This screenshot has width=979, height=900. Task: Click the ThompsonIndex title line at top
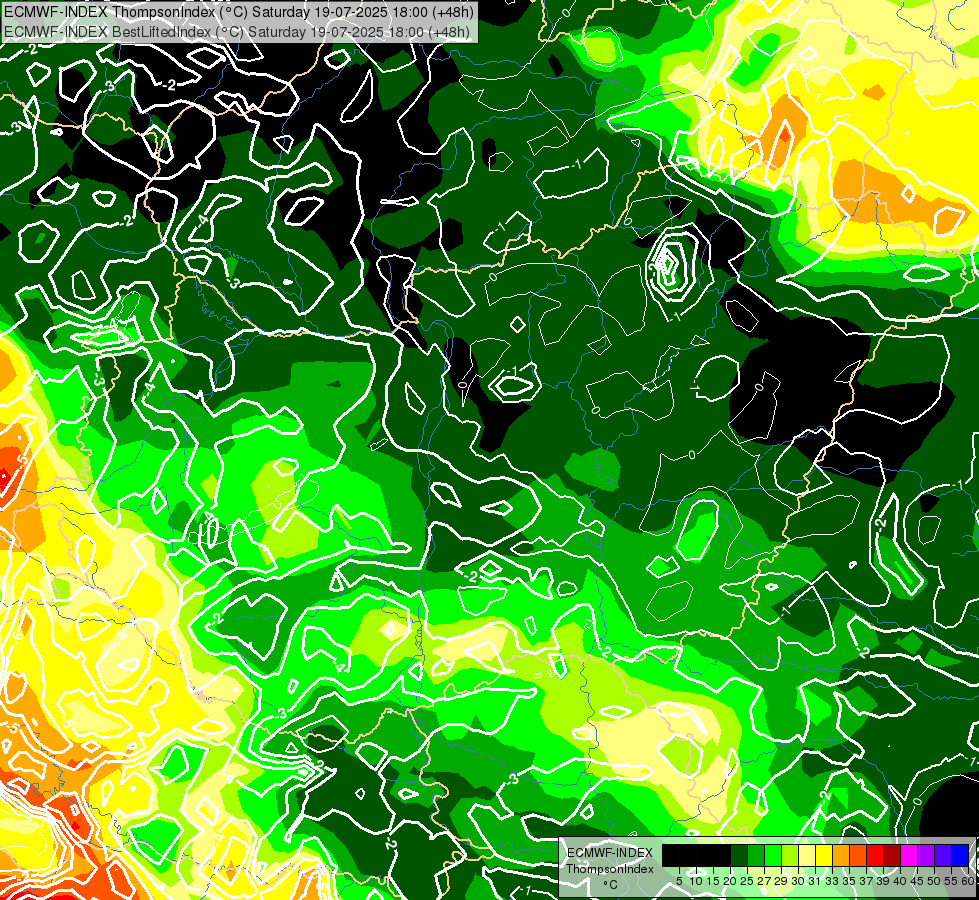pos(239,11)
